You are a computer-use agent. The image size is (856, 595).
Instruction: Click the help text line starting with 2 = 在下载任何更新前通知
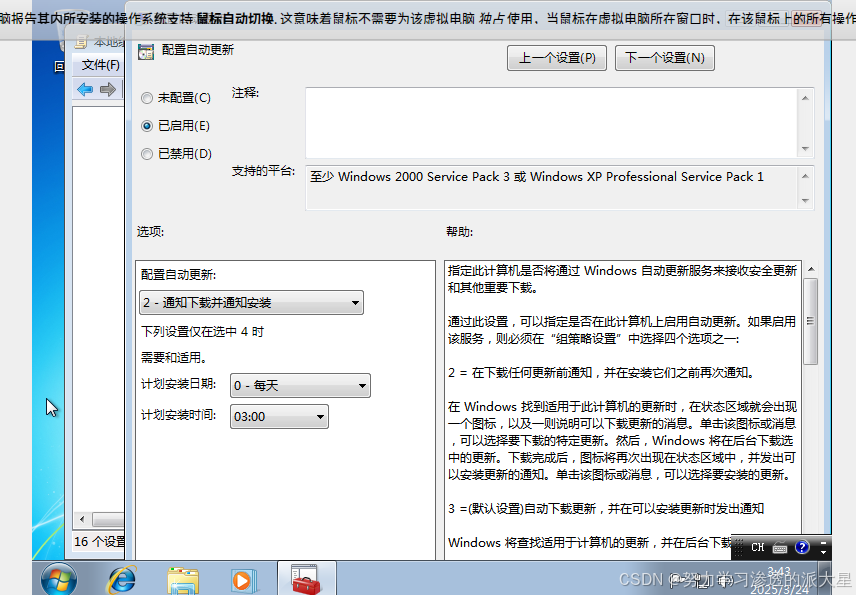602,373
